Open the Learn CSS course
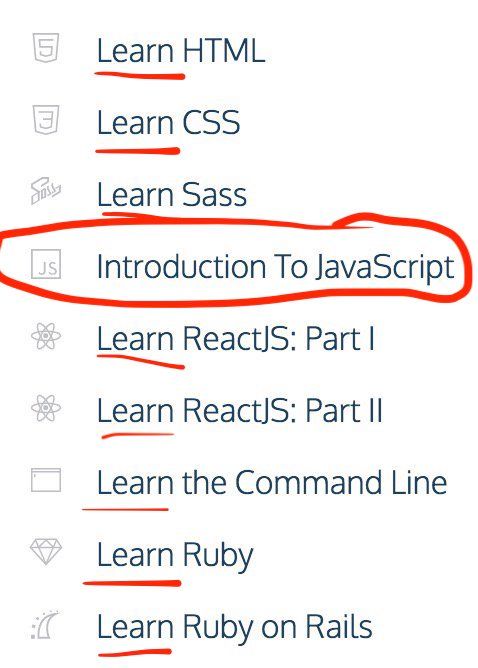Viewport: 478px width, 668px height. click(169, 123)
